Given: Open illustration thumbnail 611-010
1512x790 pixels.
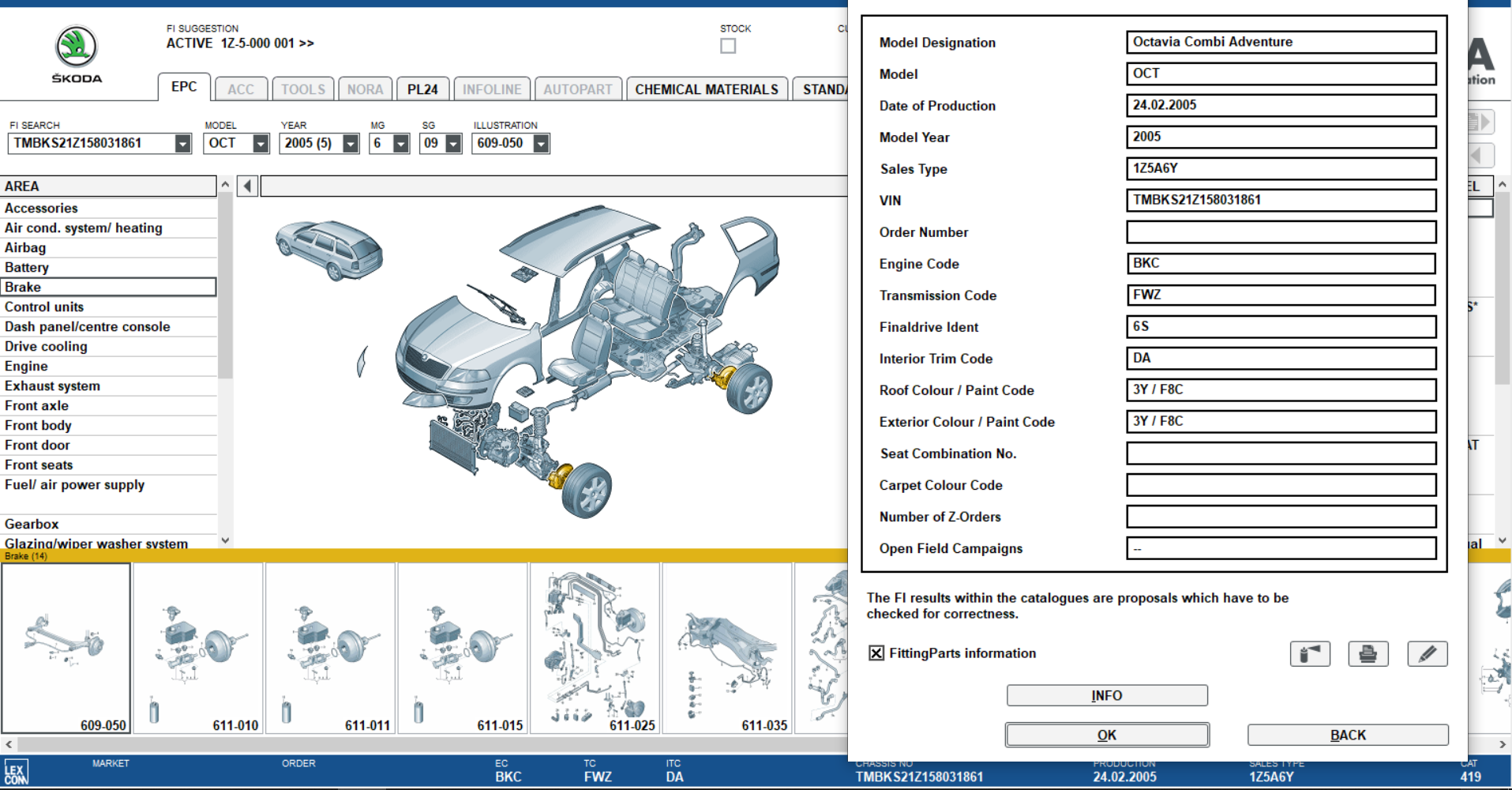Looking at the screenshot, I should [x=198, y=649].
